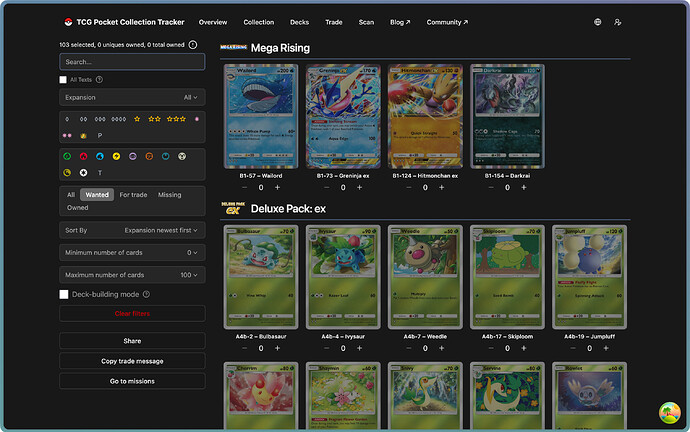Screen dimensions: 690x432
Task: Select the Owned filter
Action: (x=77, y=208)
